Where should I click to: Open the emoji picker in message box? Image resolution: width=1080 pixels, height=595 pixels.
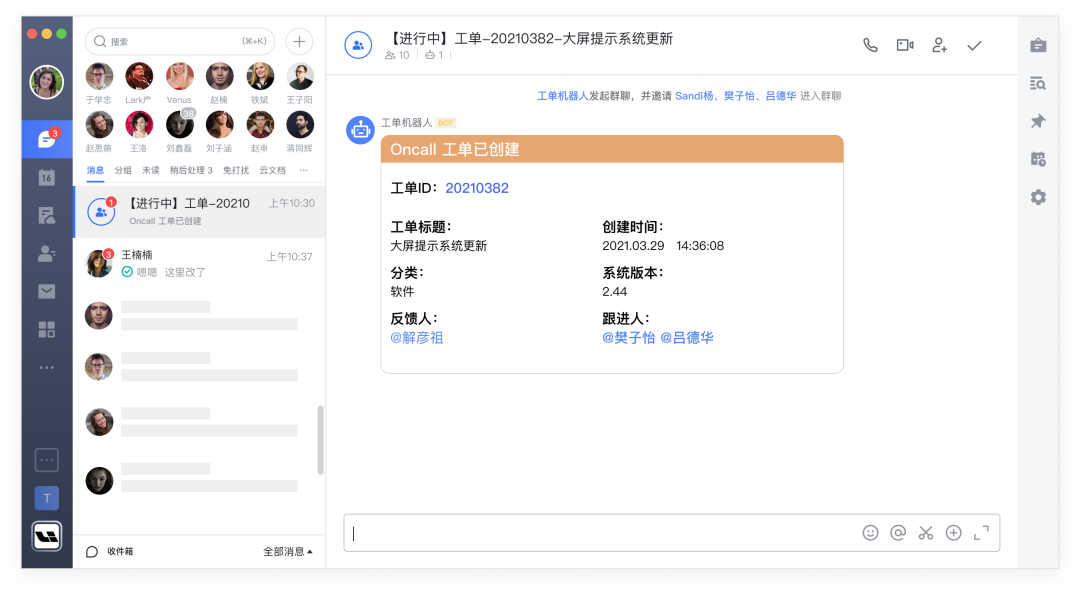(870, 533)
